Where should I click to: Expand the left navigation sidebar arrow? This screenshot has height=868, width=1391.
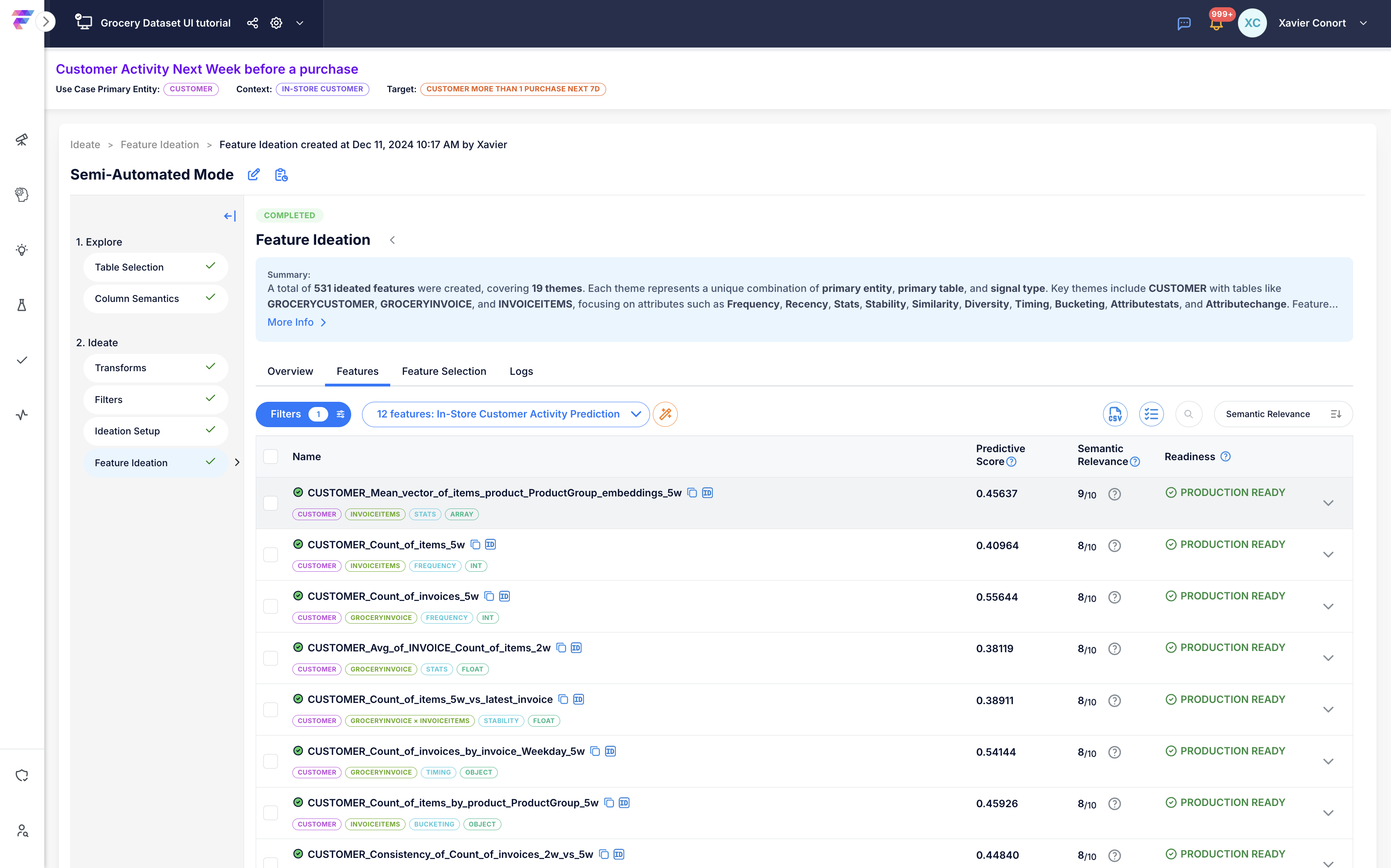(46, 22)
